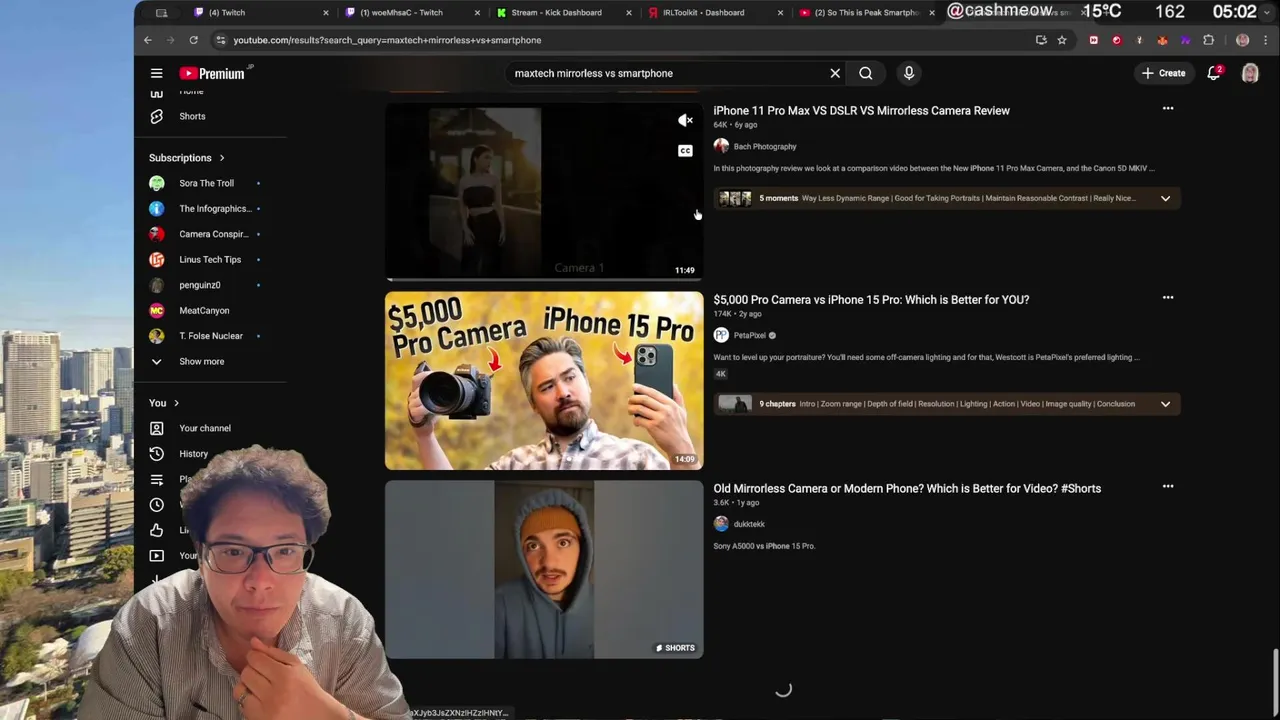Expand Show more subscriptions

(201, 361)
